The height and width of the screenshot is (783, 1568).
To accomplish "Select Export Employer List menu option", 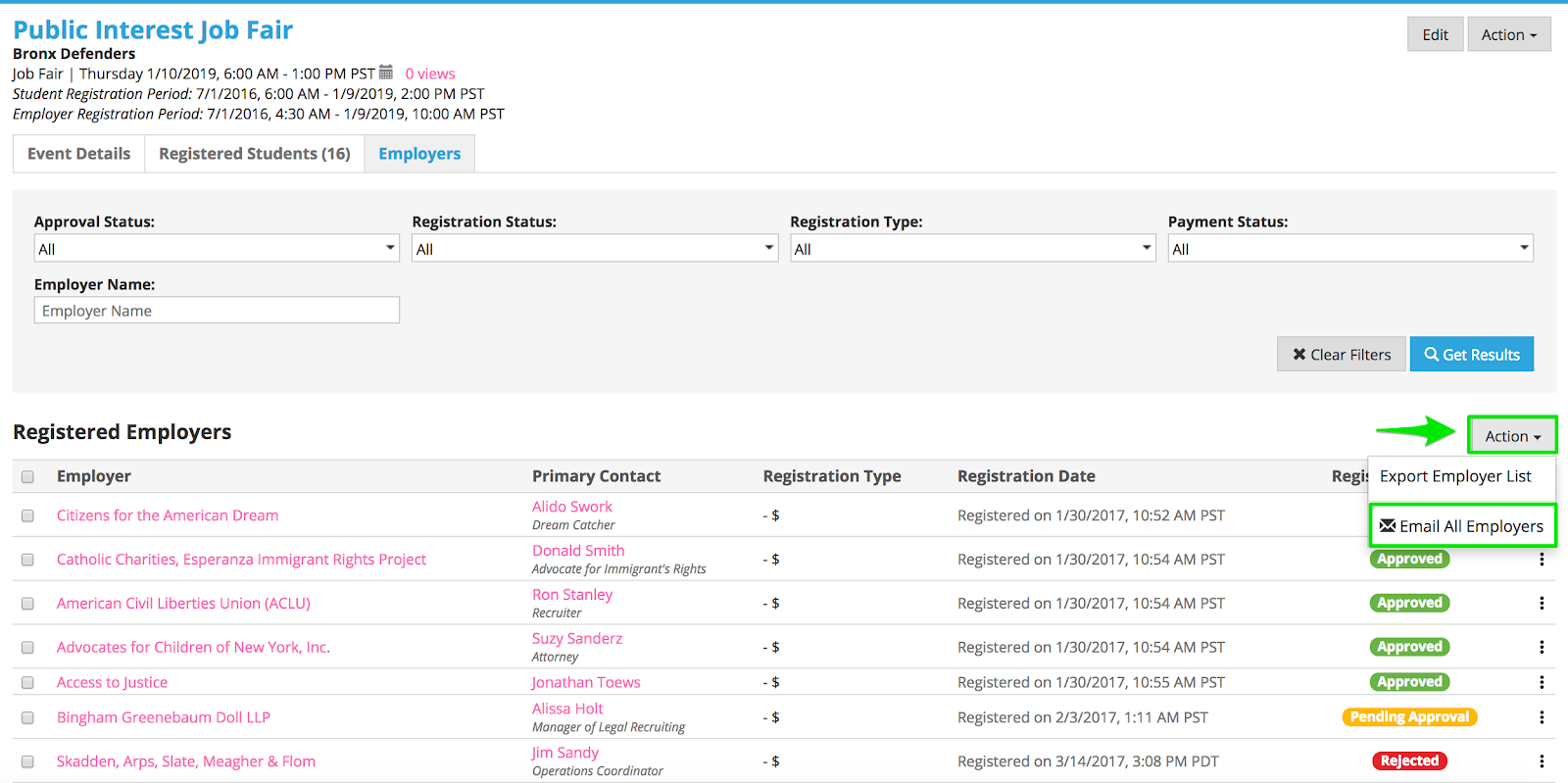I will click(1455, 476).
